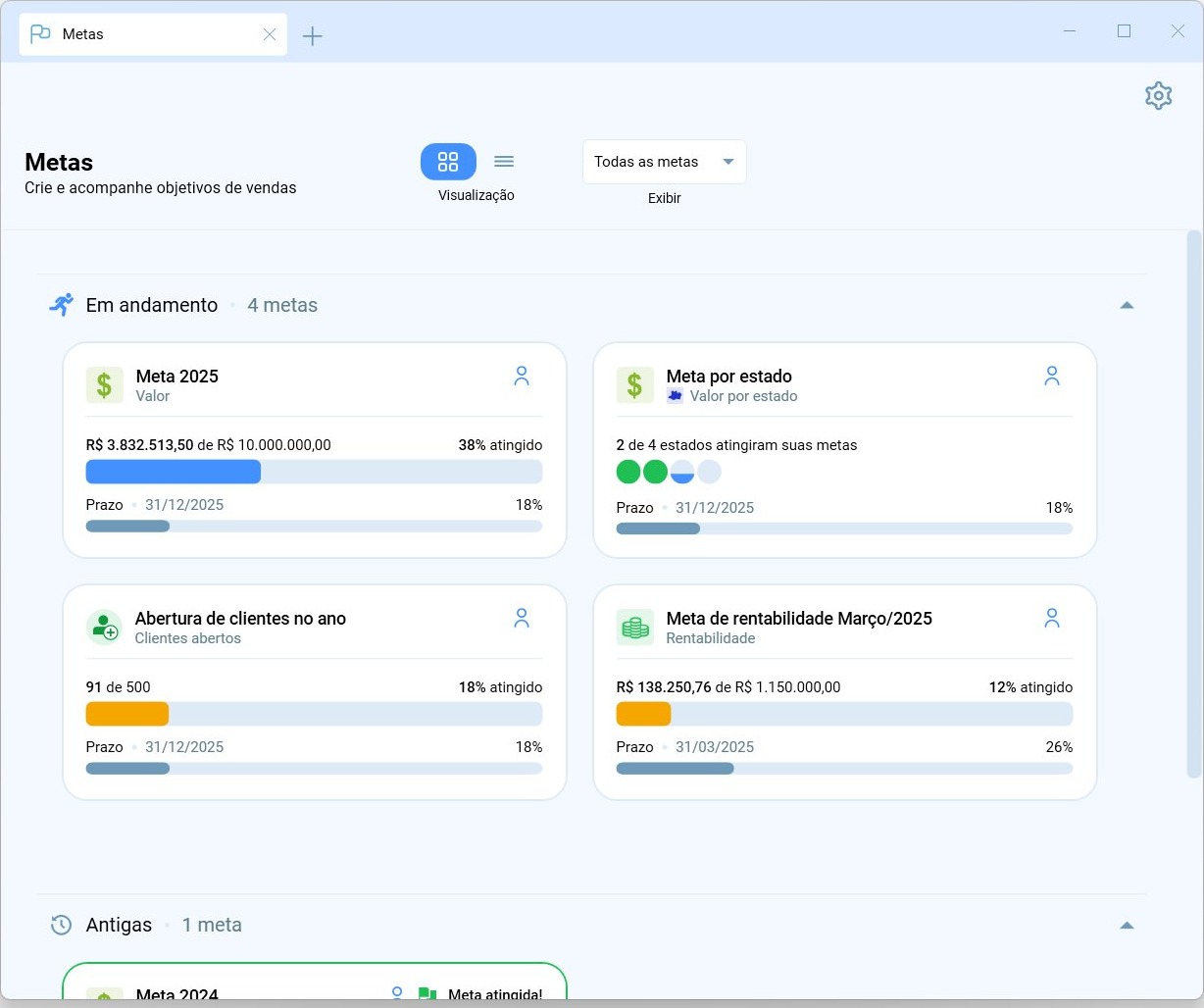The height and width of the screenshot is (1008, 1204).
Task: Open Meta de rentabilidade Março/2025 title
Action: 799,619
